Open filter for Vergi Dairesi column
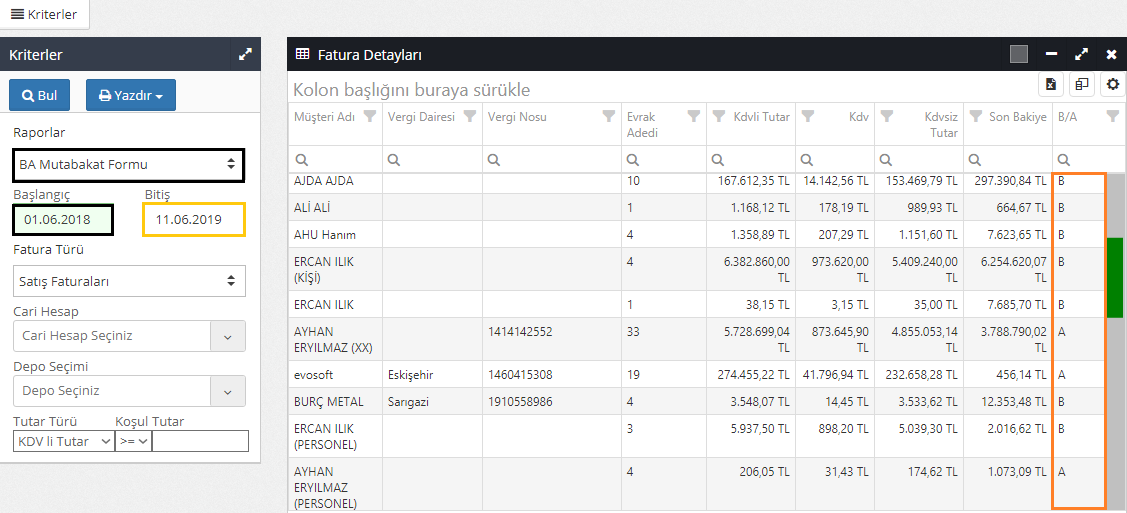Viewport: 1127px width, 513px height. 470,116
